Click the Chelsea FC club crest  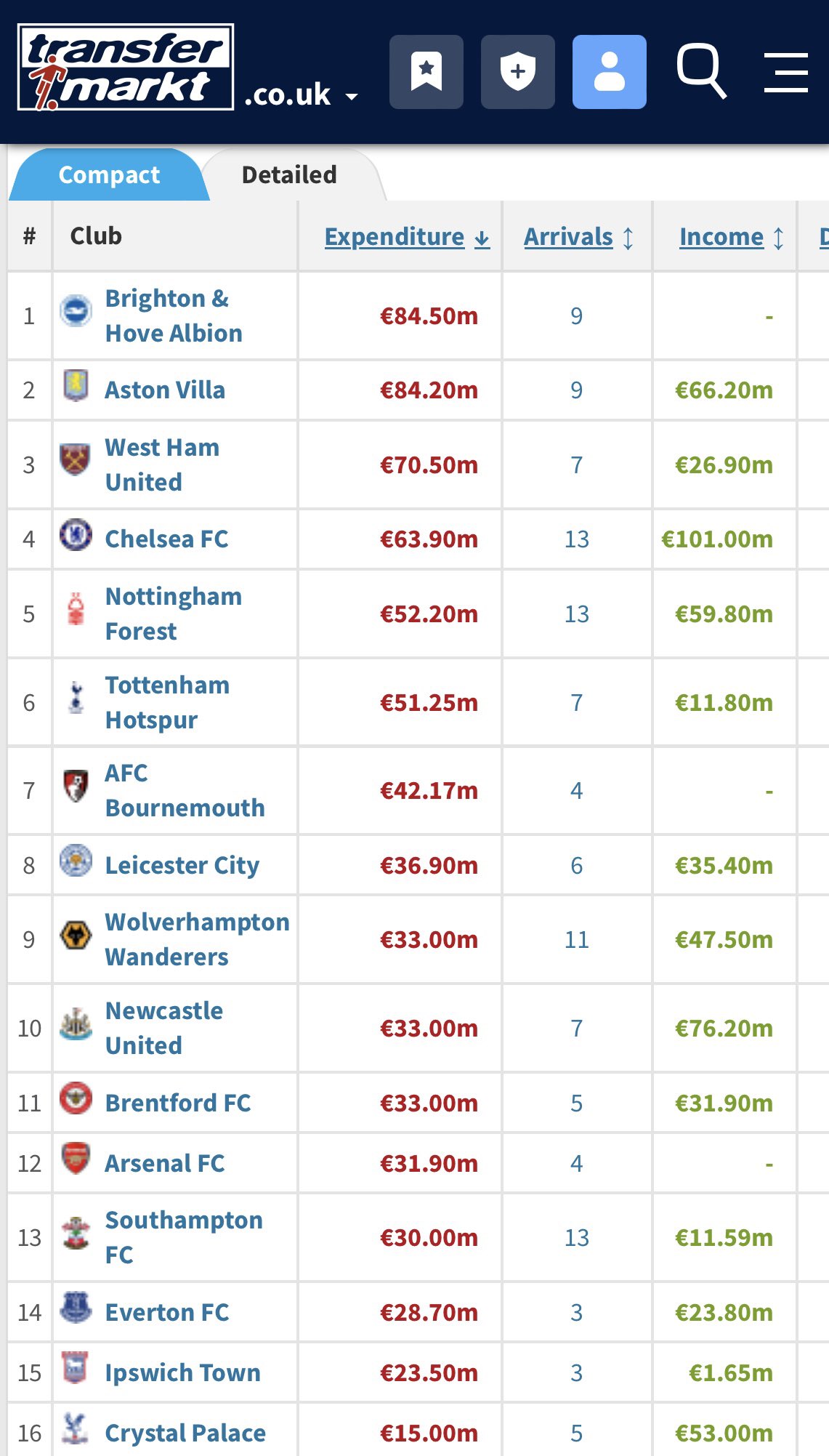[x=76, y=535]
